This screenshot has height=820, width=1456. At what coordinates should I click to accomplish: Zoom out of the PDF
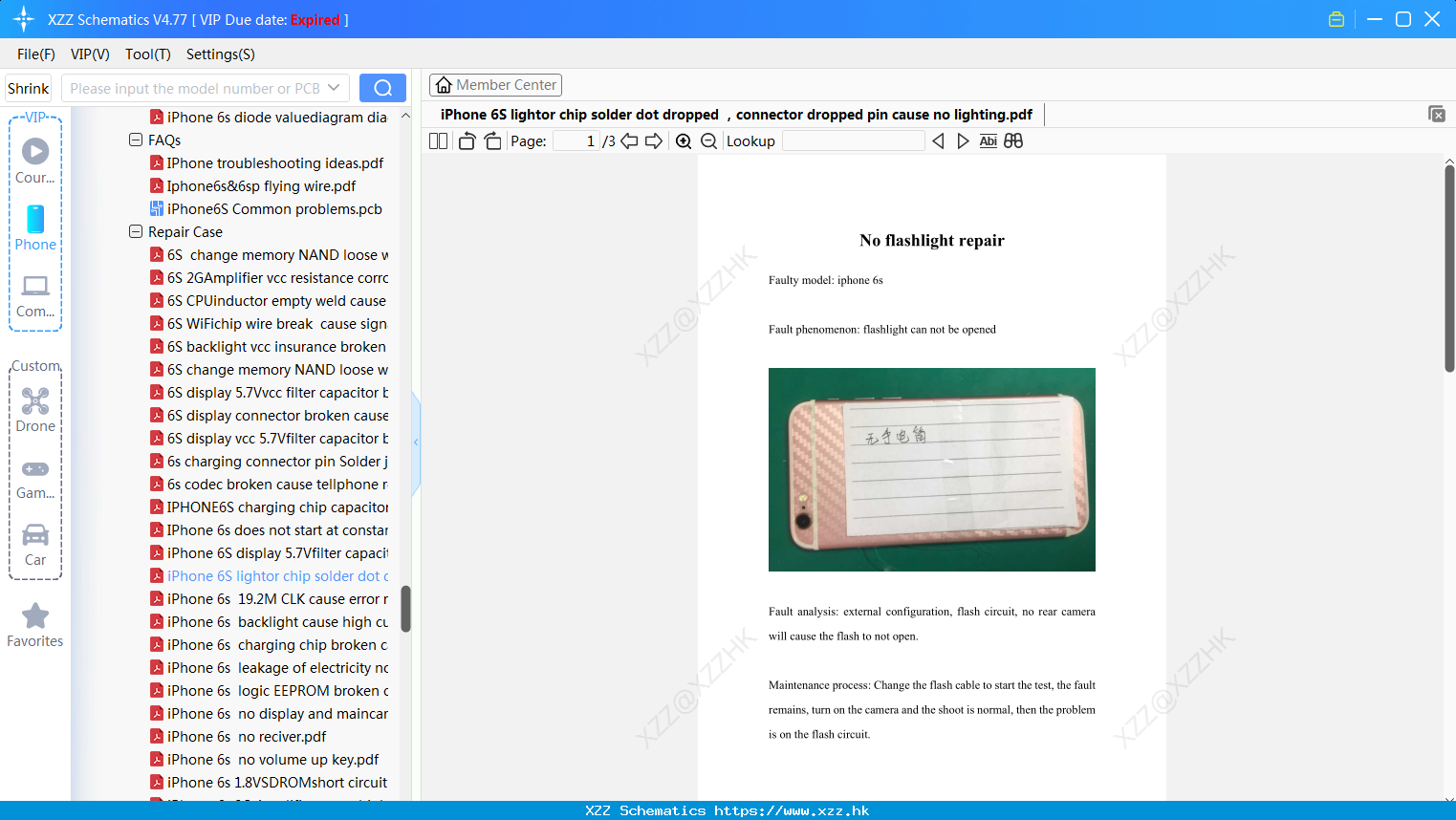tap(708, 141)
